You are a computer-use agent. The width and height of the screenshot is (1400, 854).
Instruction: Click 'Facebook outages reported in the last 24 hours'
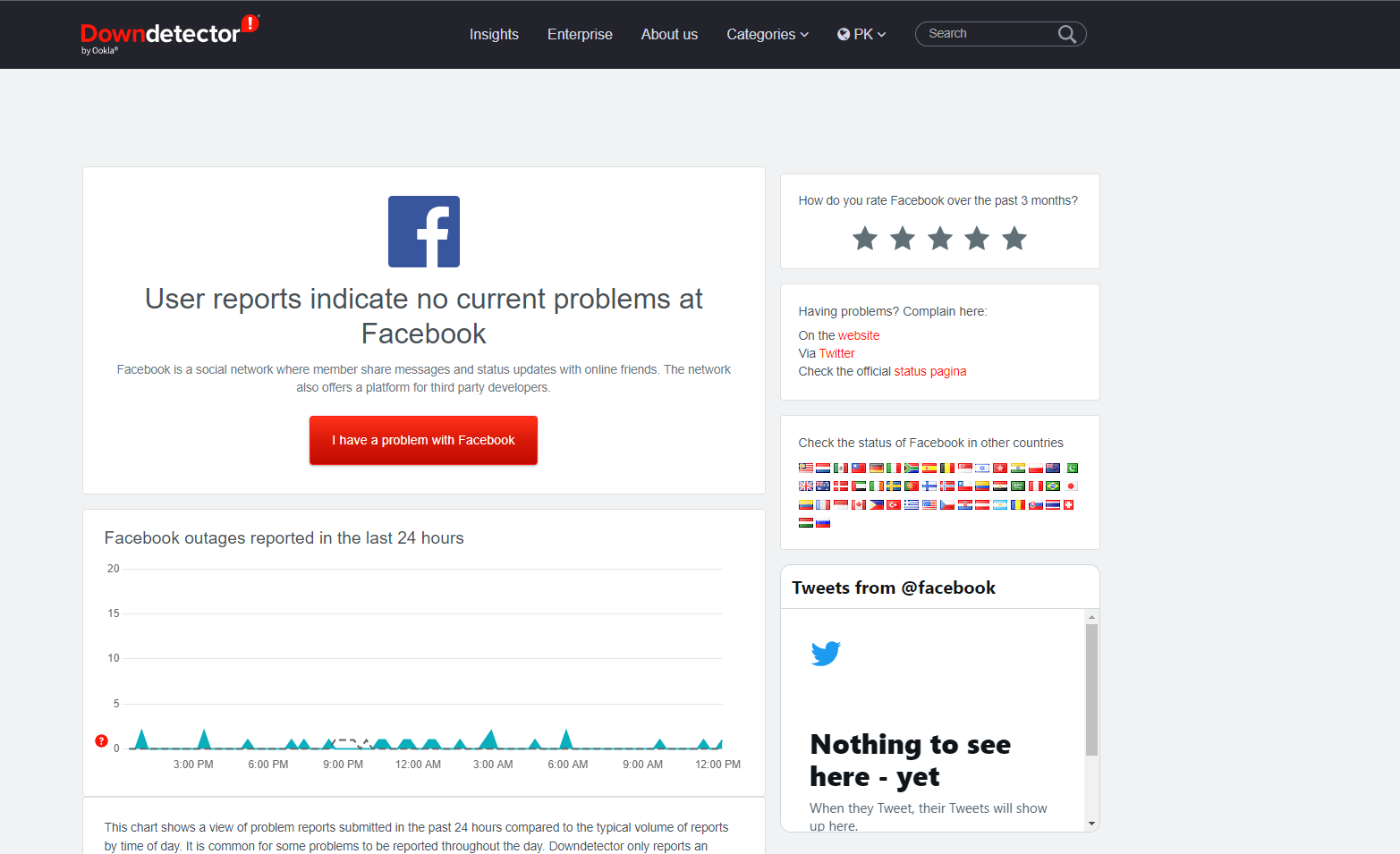284,537
